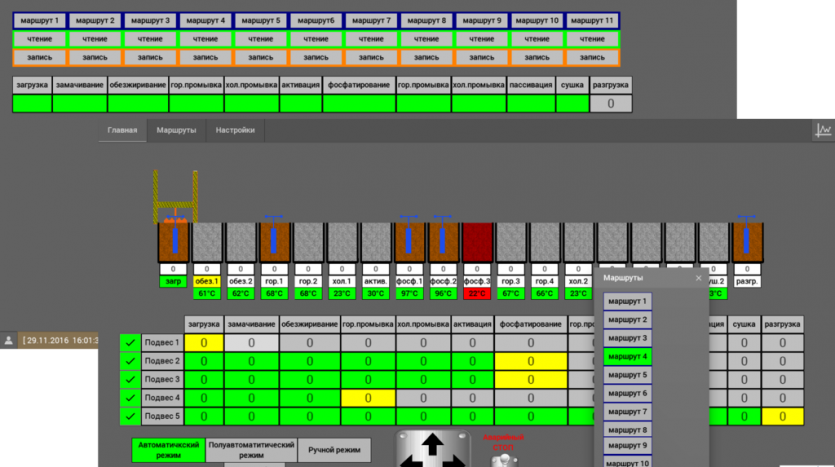Uncheck the Подвес 5 checkbox

130,416
